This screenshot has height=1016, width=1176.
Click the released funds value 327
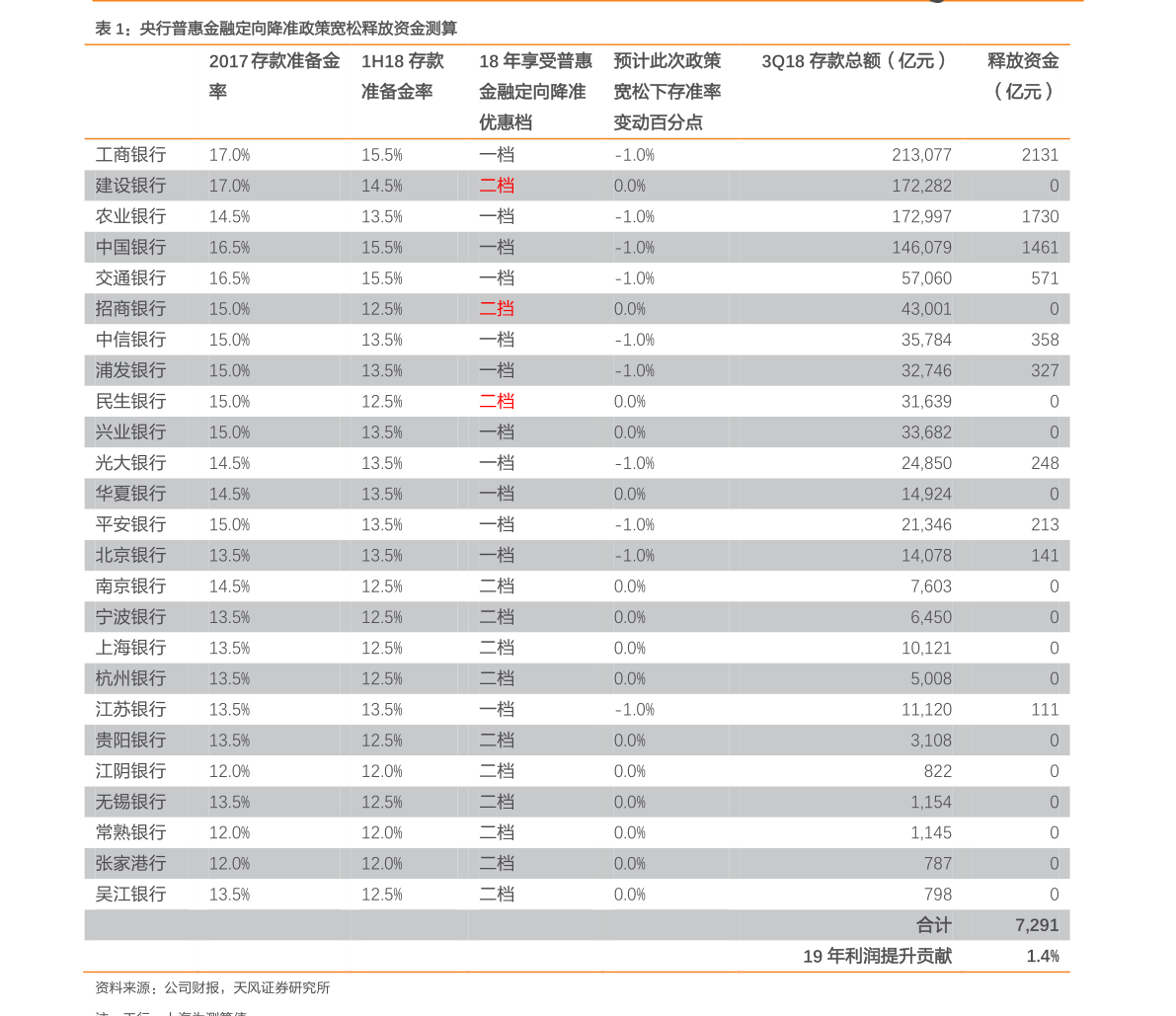(x=1045, y=369)
